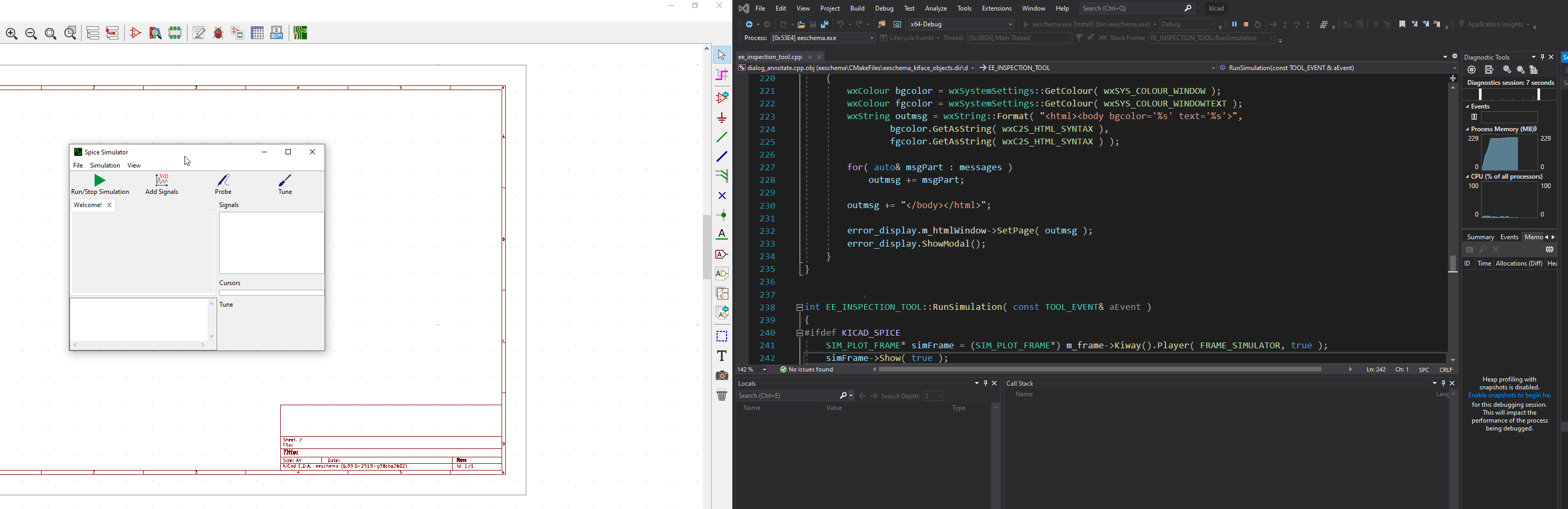Stop debugging with the red square
Image resolution: width=1568 pixels, height=509 pixels.
pyautogui.click(x=1246, y=25)
